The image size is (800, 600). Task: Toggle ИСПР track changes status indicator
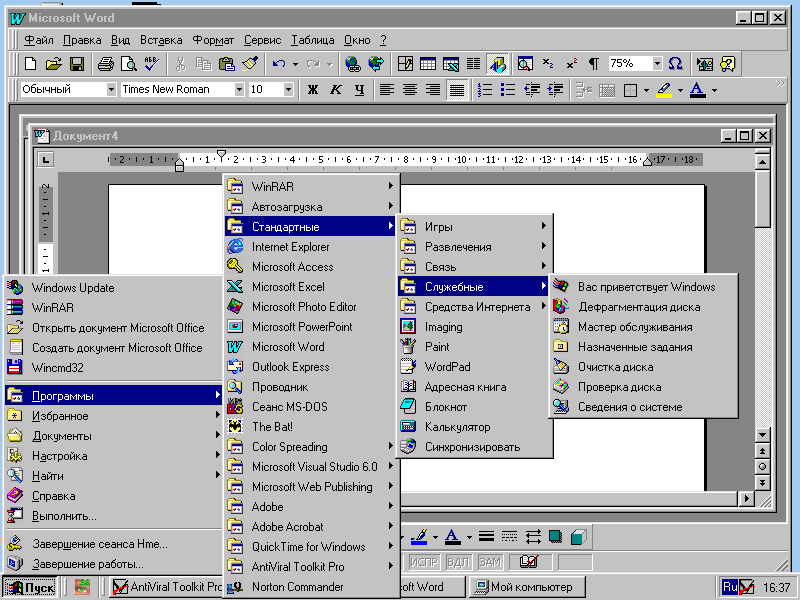424,562
